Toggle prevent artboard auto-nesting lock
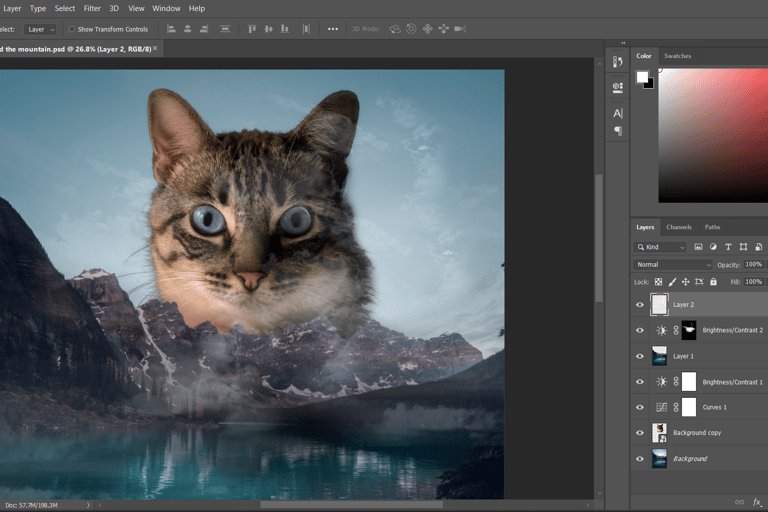 [699, 282]
